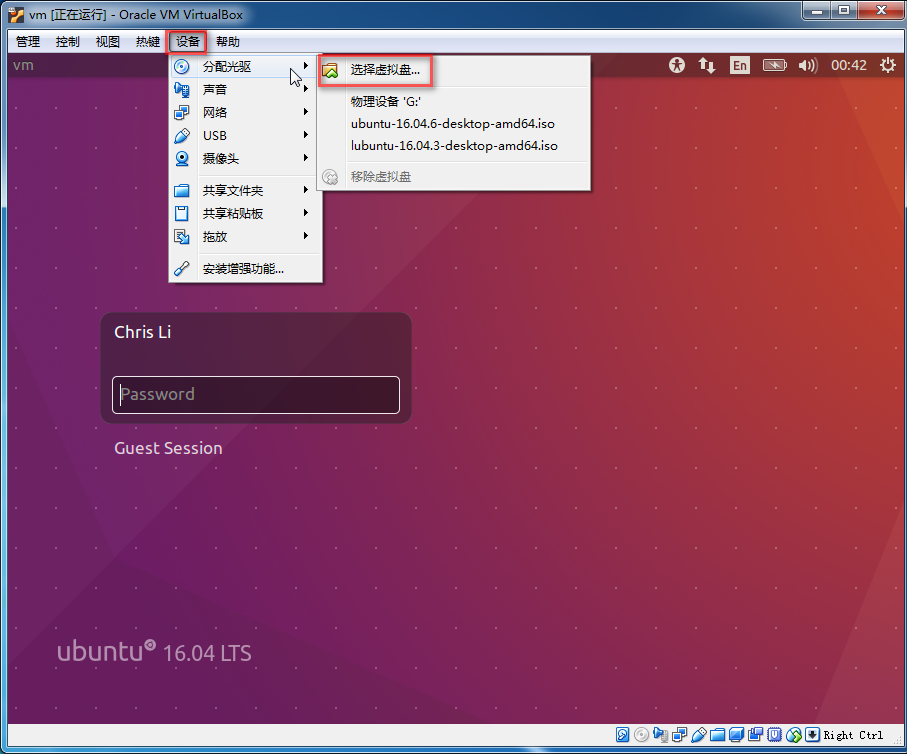Open the Ubuntu volume indicator

point(808,65)
